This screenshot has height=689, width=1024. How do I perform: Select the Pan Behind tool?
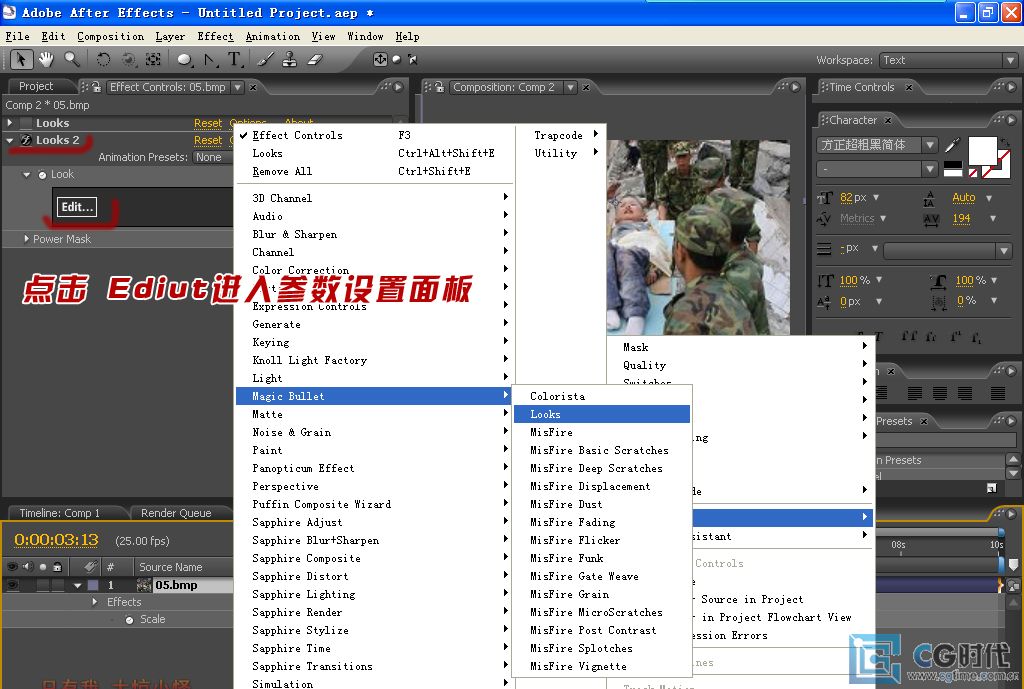point(153,59)
